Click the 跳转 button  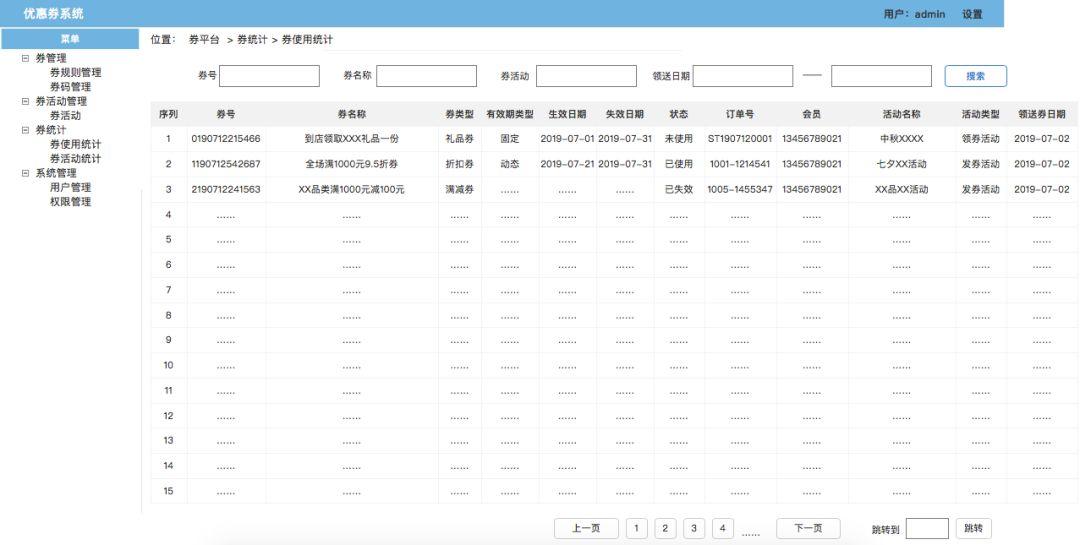(x=973, y=528)
